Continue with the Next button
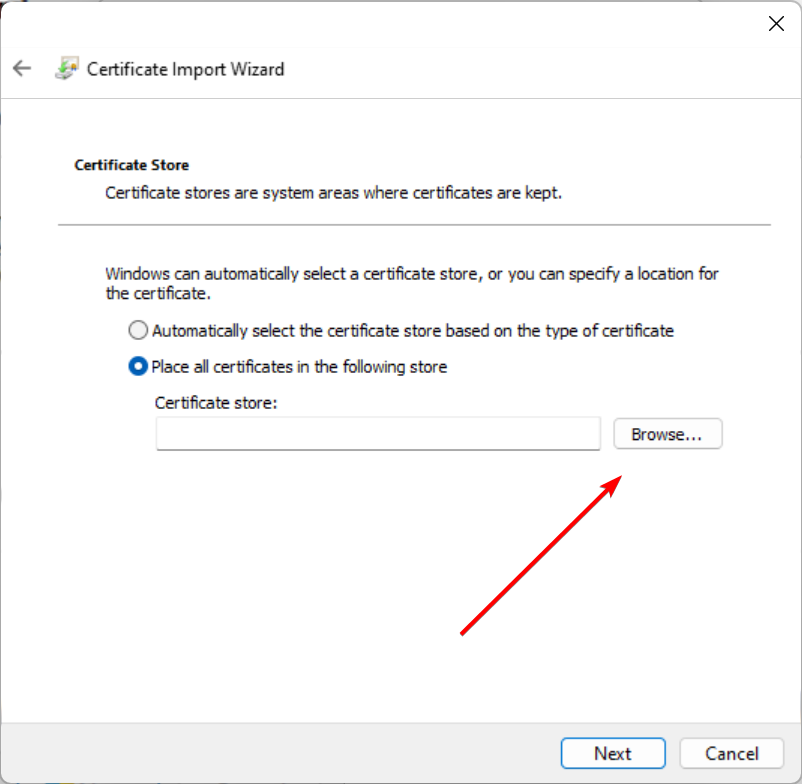The width and height of the screenshot is (802, 784). pos(613,753)
